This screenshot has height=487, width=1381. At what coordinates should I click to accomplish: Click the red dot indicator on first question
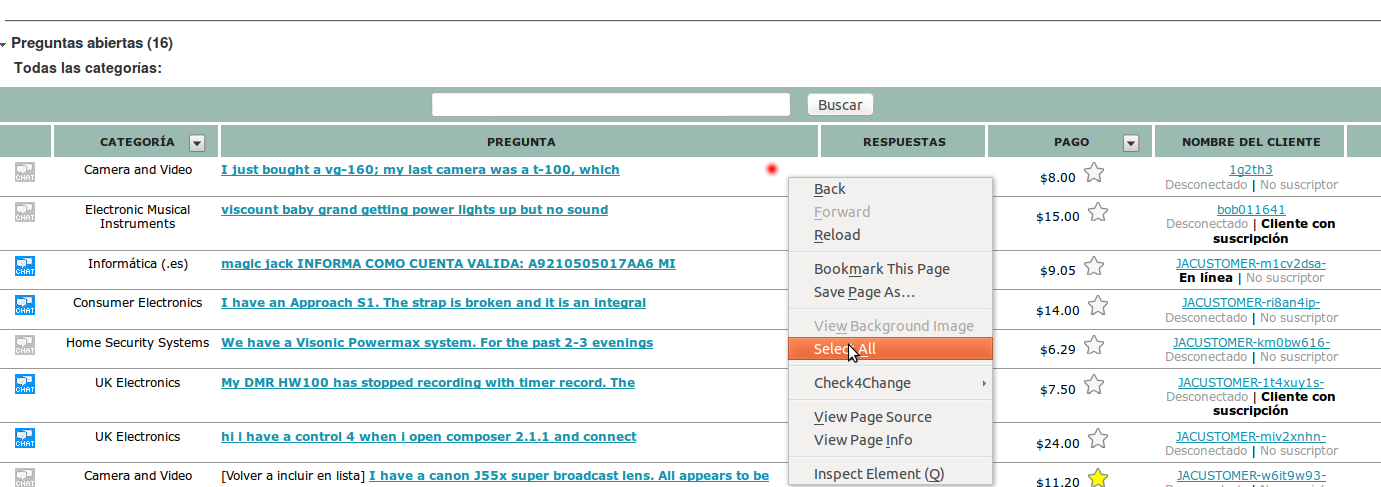(771, 170)
